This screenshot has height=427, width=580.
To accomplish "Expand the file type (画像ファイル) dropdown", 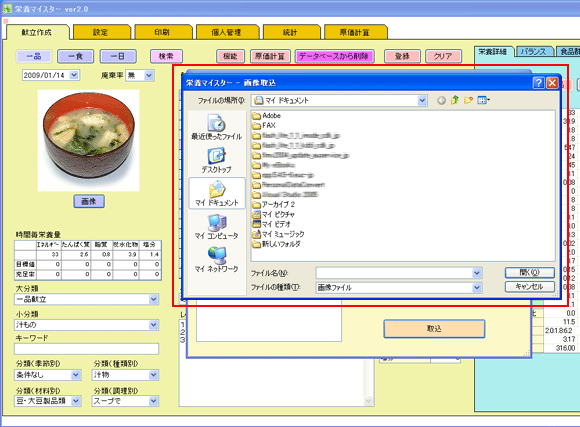I will pos(477,288).
